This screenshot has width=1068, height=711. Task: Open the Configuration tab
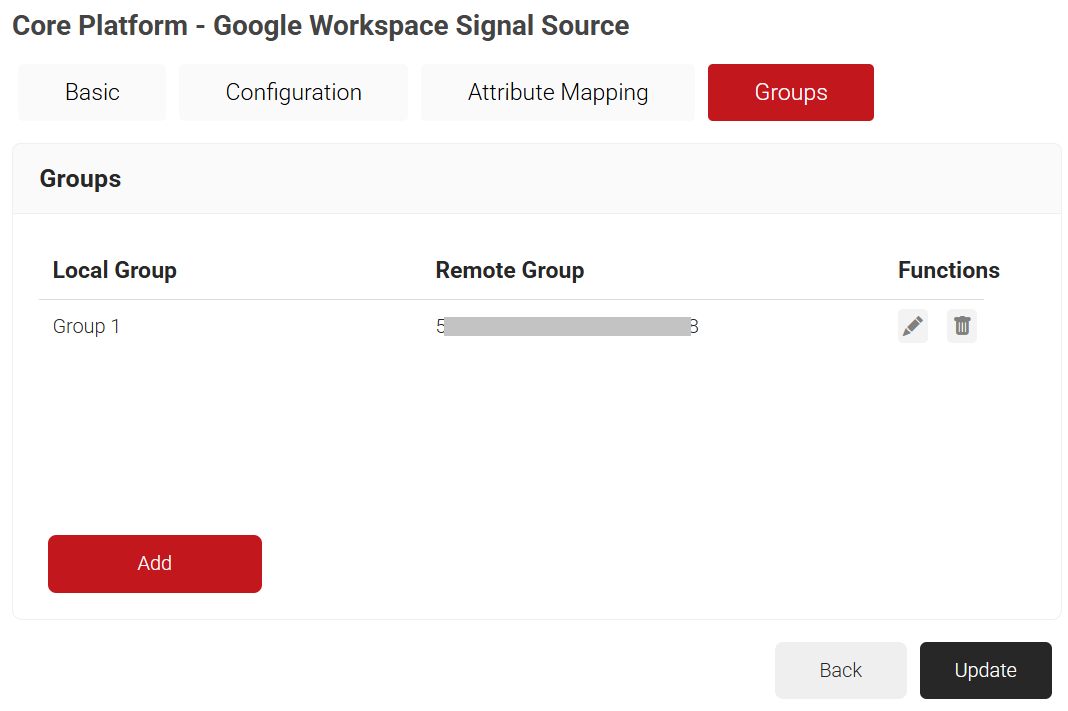coord(293,92)
